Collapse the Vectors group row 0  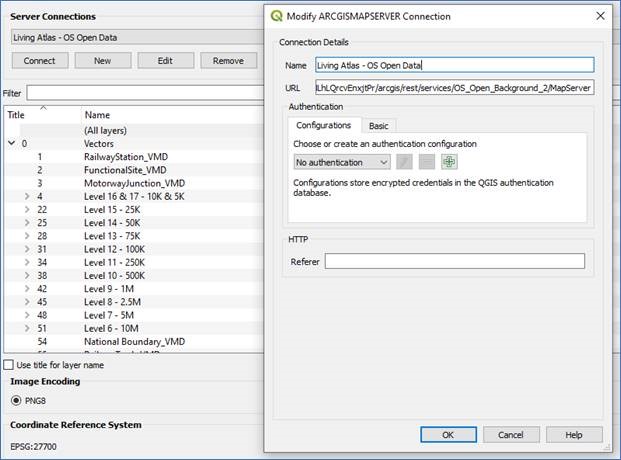point(11,143)
